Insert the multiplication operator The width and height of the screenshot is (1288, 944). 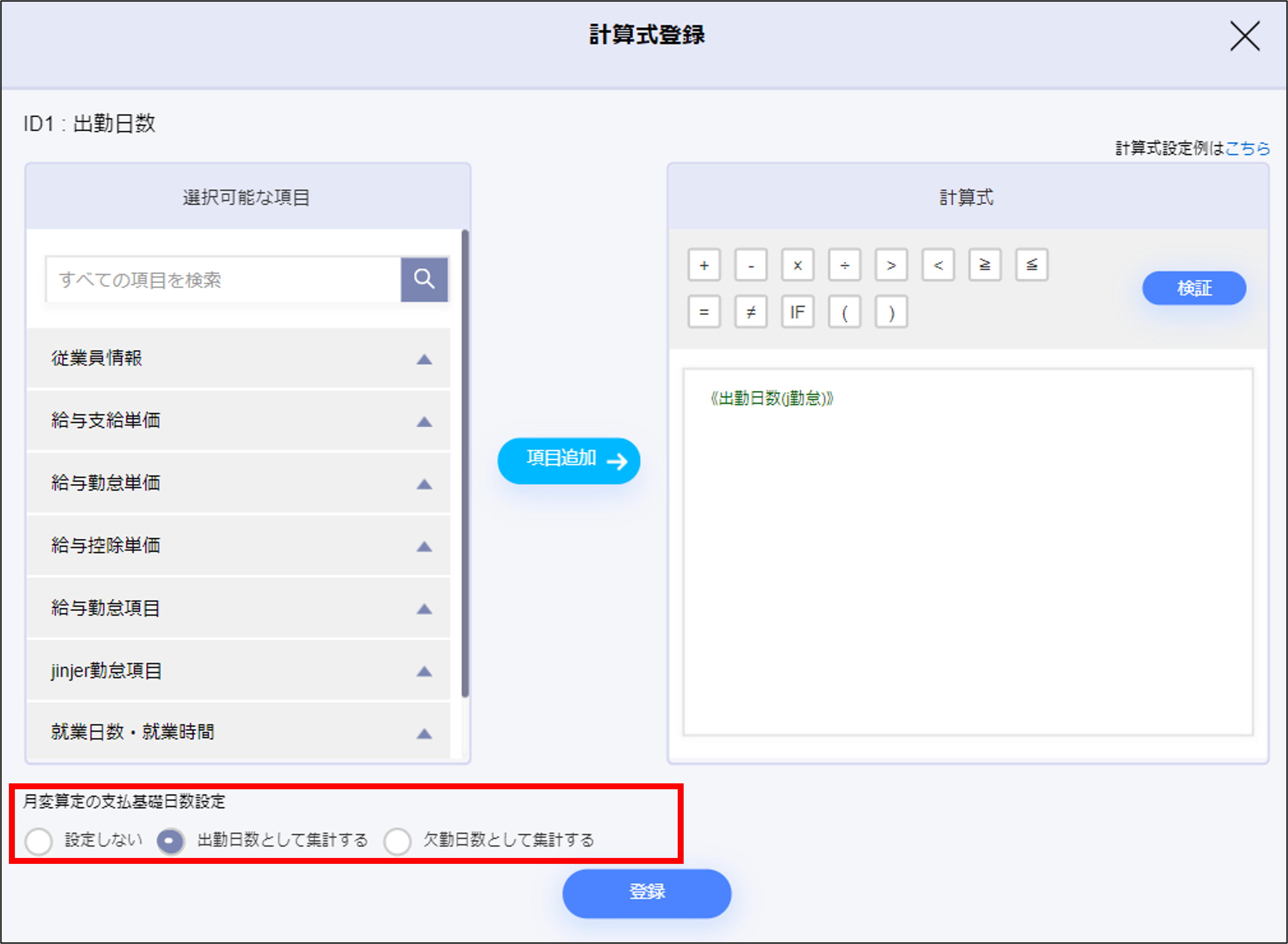tap(797, 265)
